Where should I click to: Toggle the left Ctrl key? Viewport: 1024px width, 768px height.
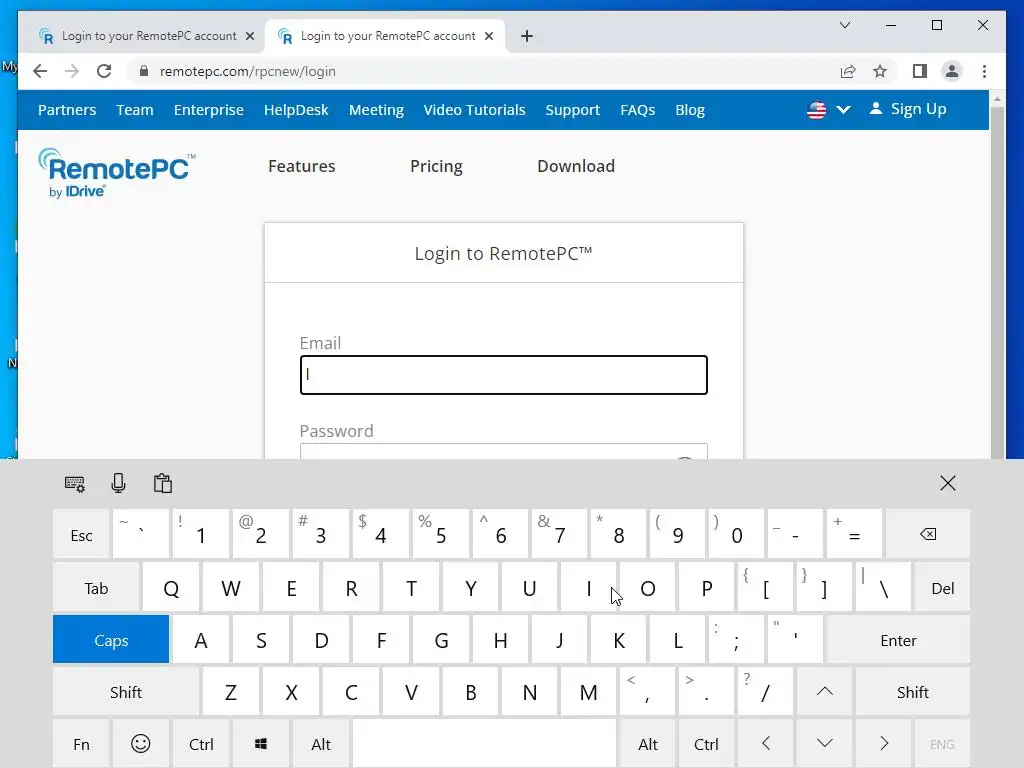[x=201, y=744]
